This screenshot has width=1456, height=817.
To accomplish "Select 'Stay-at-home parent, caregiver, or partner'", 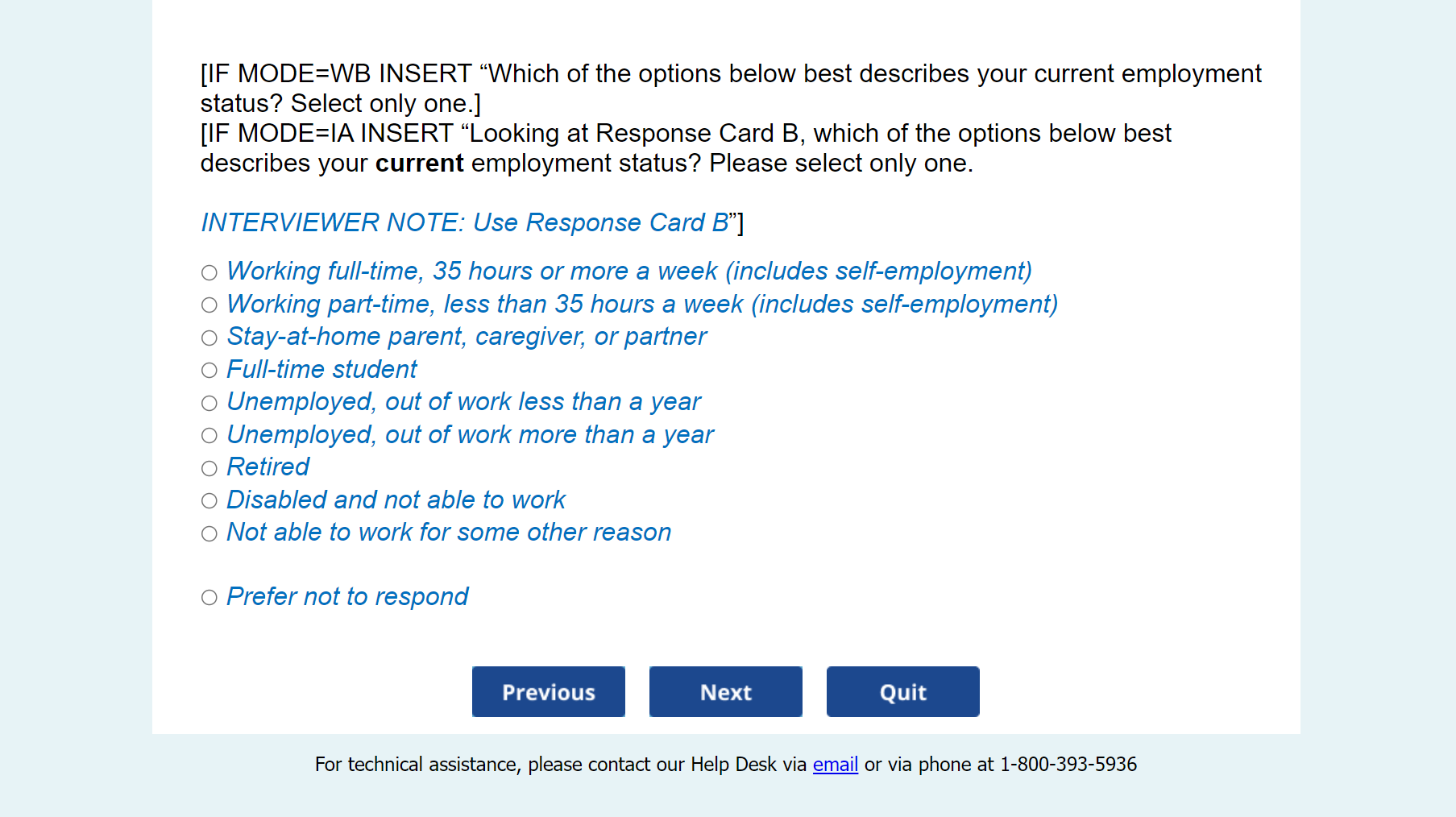I will [209, 338].
